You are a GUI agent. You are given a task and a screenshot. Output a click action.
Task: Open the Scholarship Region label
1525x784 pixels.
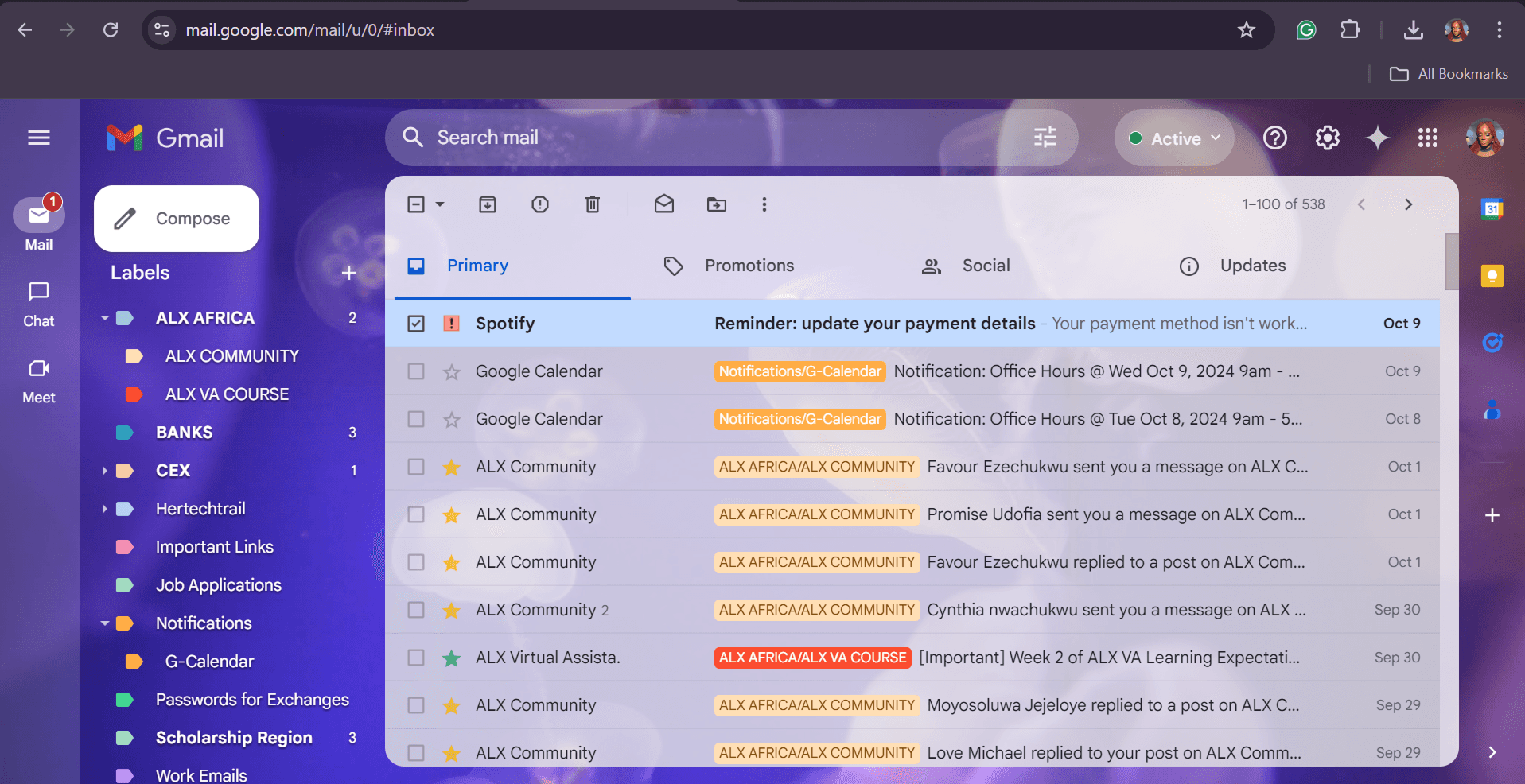pyautogui.click(x=234, y=738)
